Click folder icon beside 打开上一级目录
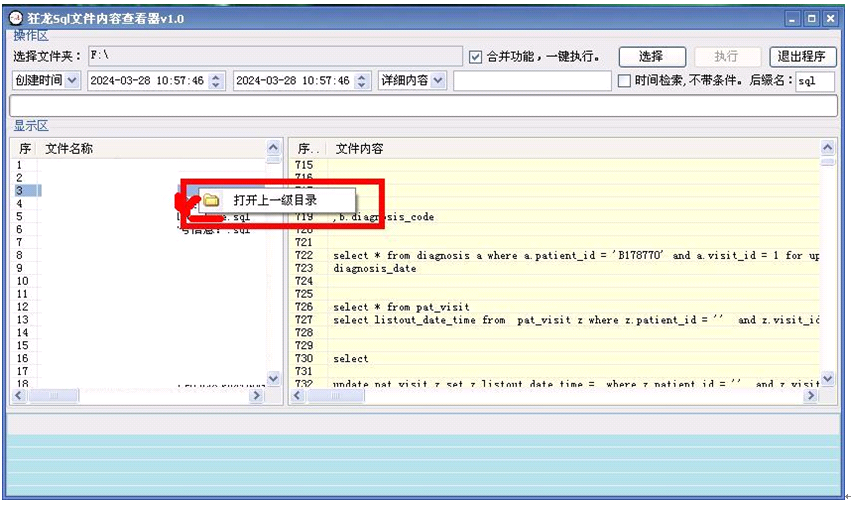The height and width of the screenshot is (505, 851). [x=211, y=200]
